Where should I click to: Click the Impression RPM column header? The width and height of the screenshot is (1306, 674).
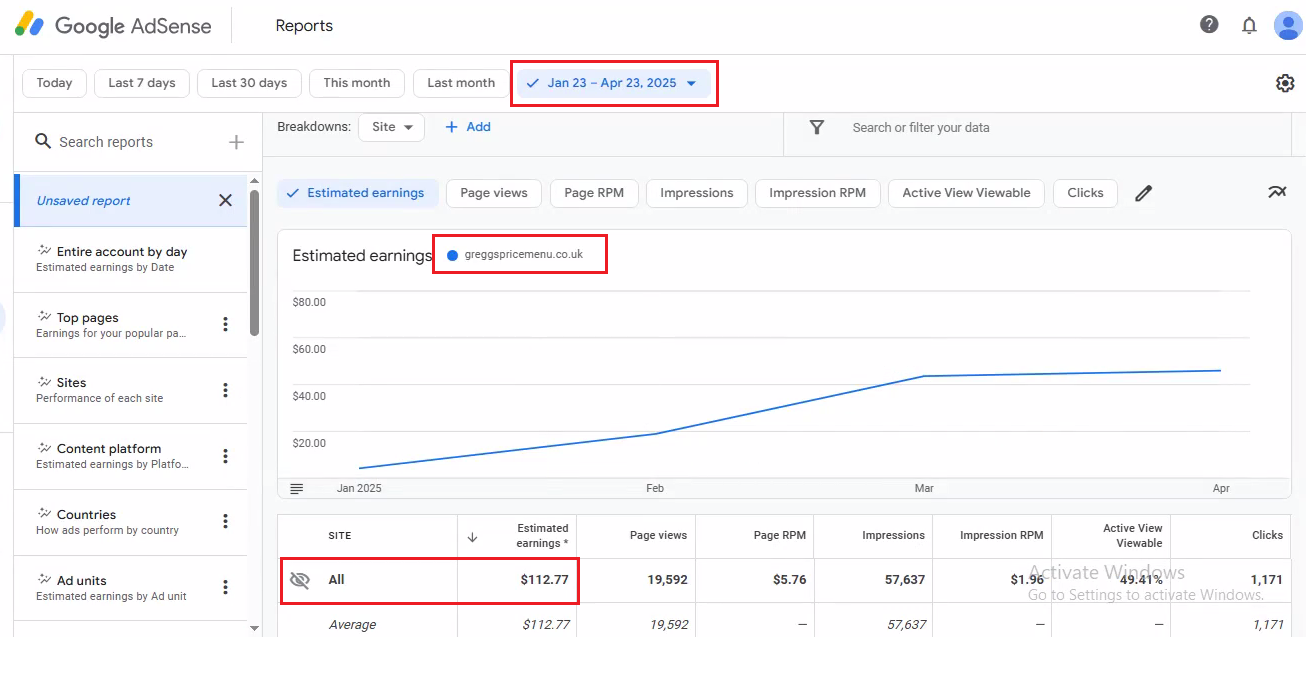coord(1001,536)
